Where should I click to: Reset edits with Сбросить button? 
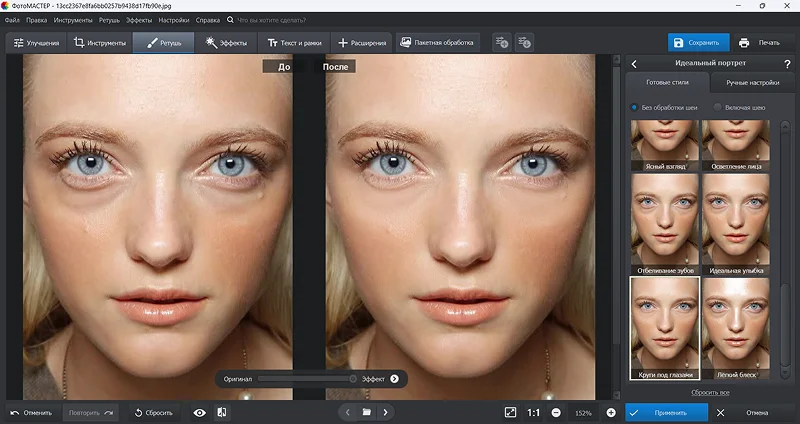click(154, 413)
